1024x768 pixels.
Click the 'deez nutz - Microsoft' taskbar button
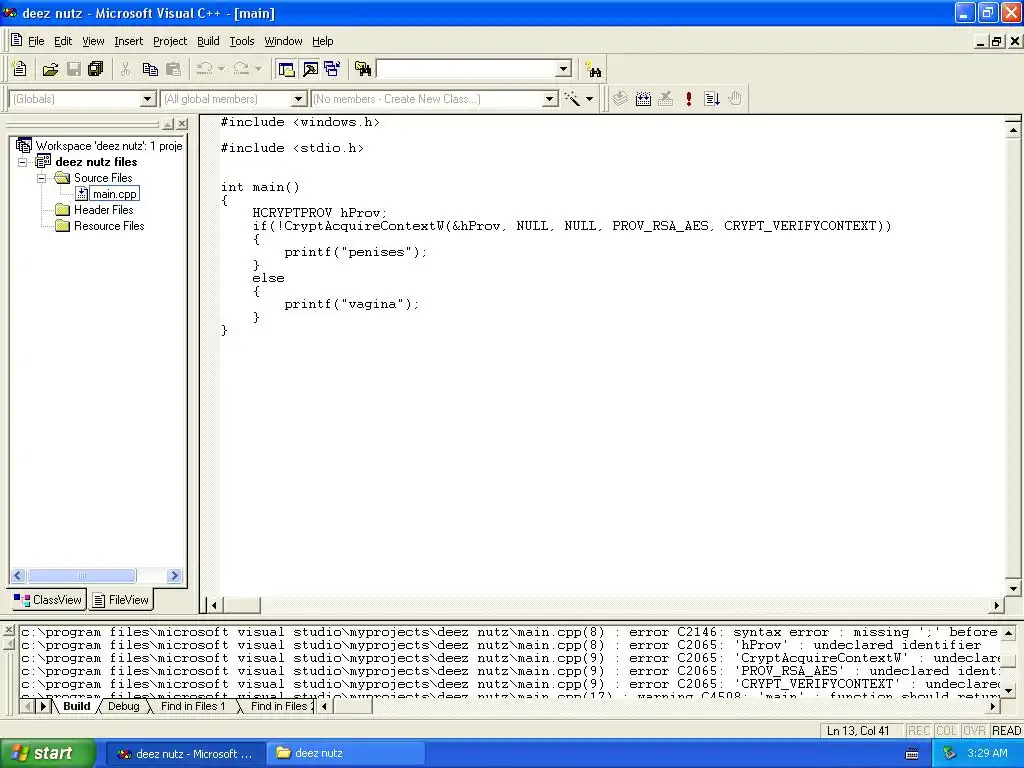coord(185,754)
